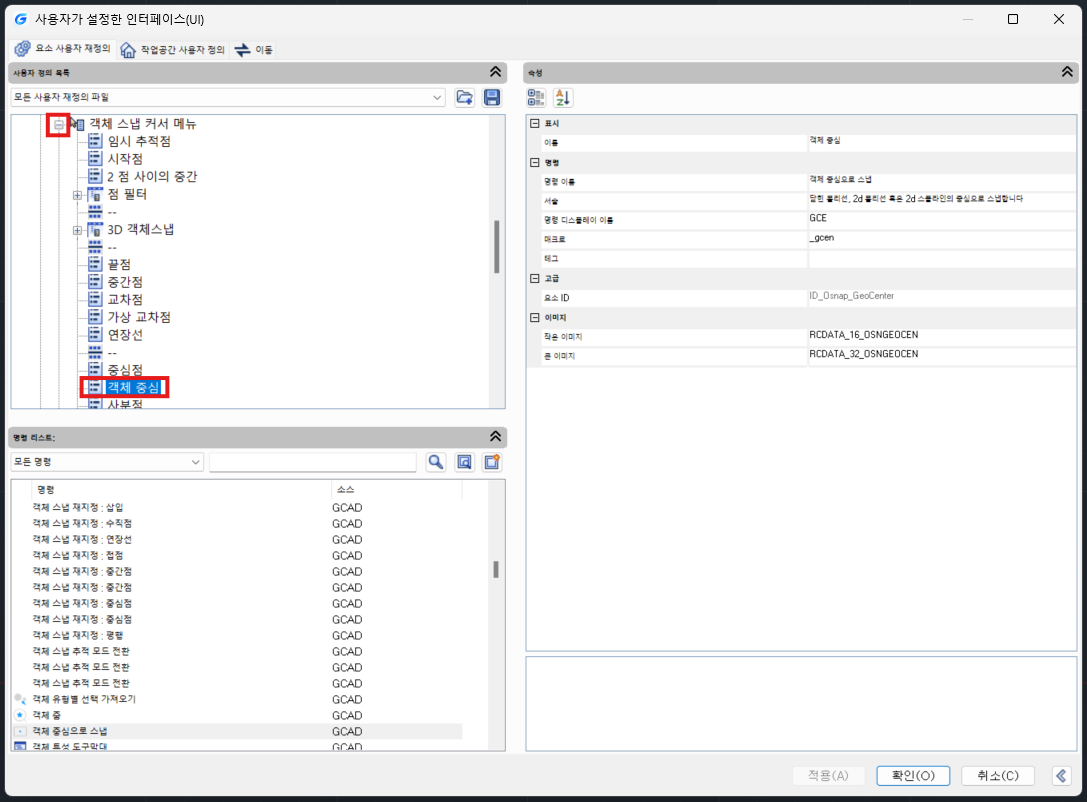Sort properties alphabetically with A-Z icon
The image size is (1087, 802).
563,97
